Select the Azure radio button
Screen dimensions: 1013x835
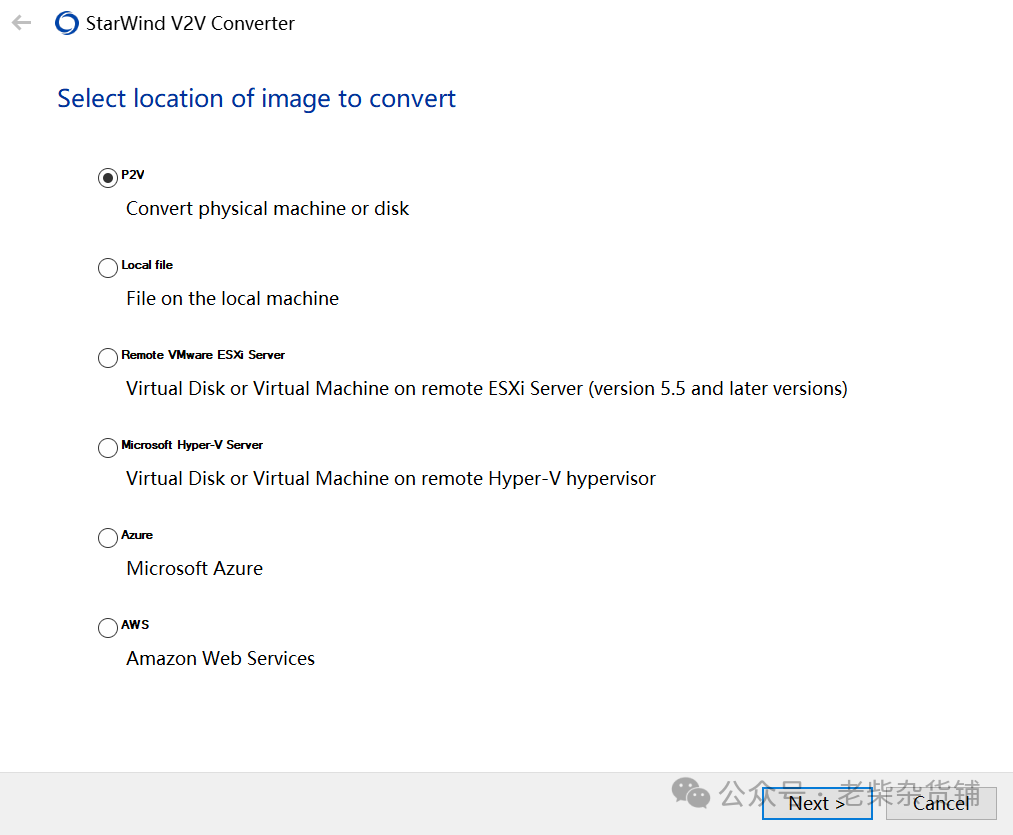[108, 537]
